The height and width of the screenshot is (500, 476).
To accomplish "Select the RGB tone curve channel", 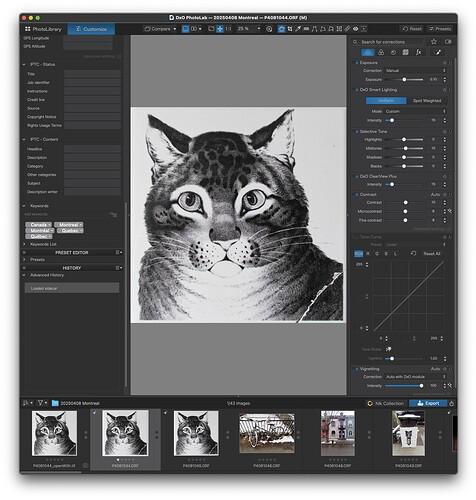I will 359,254.
